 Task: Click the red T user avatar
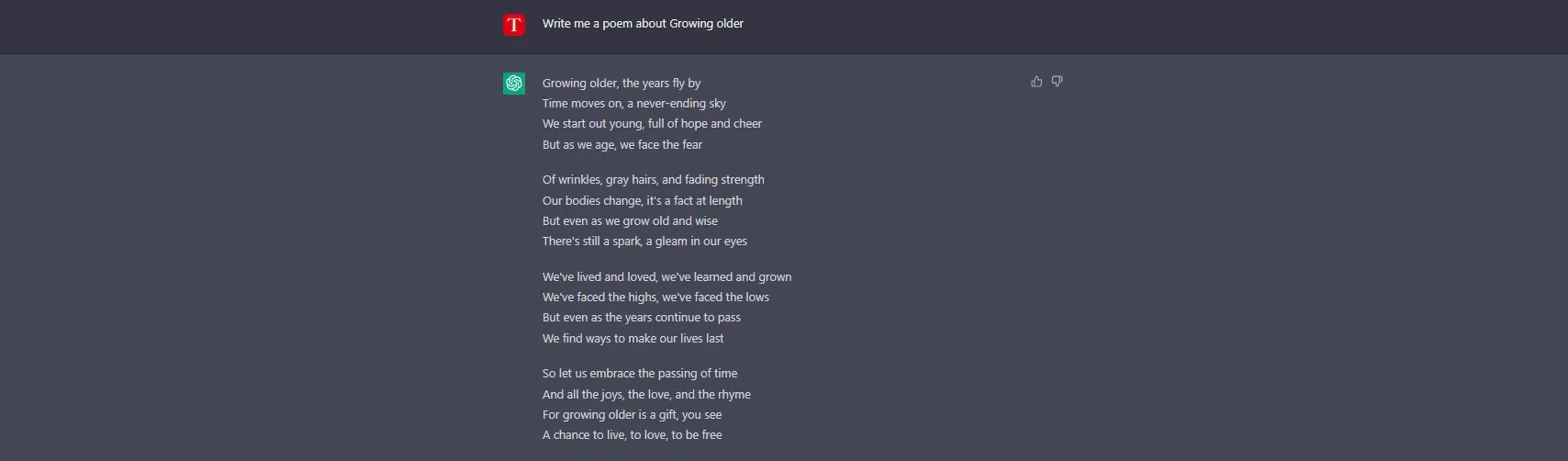pyautogui.click(x=514, y=25)
